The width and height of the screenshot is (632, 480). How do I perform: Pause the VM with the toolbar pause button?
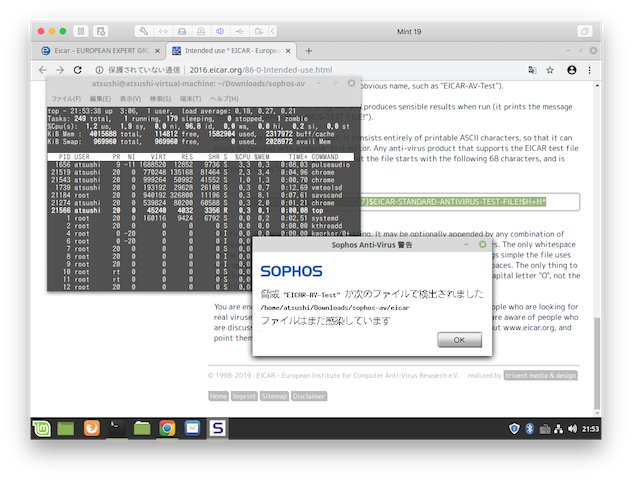(x=81, y=31)
